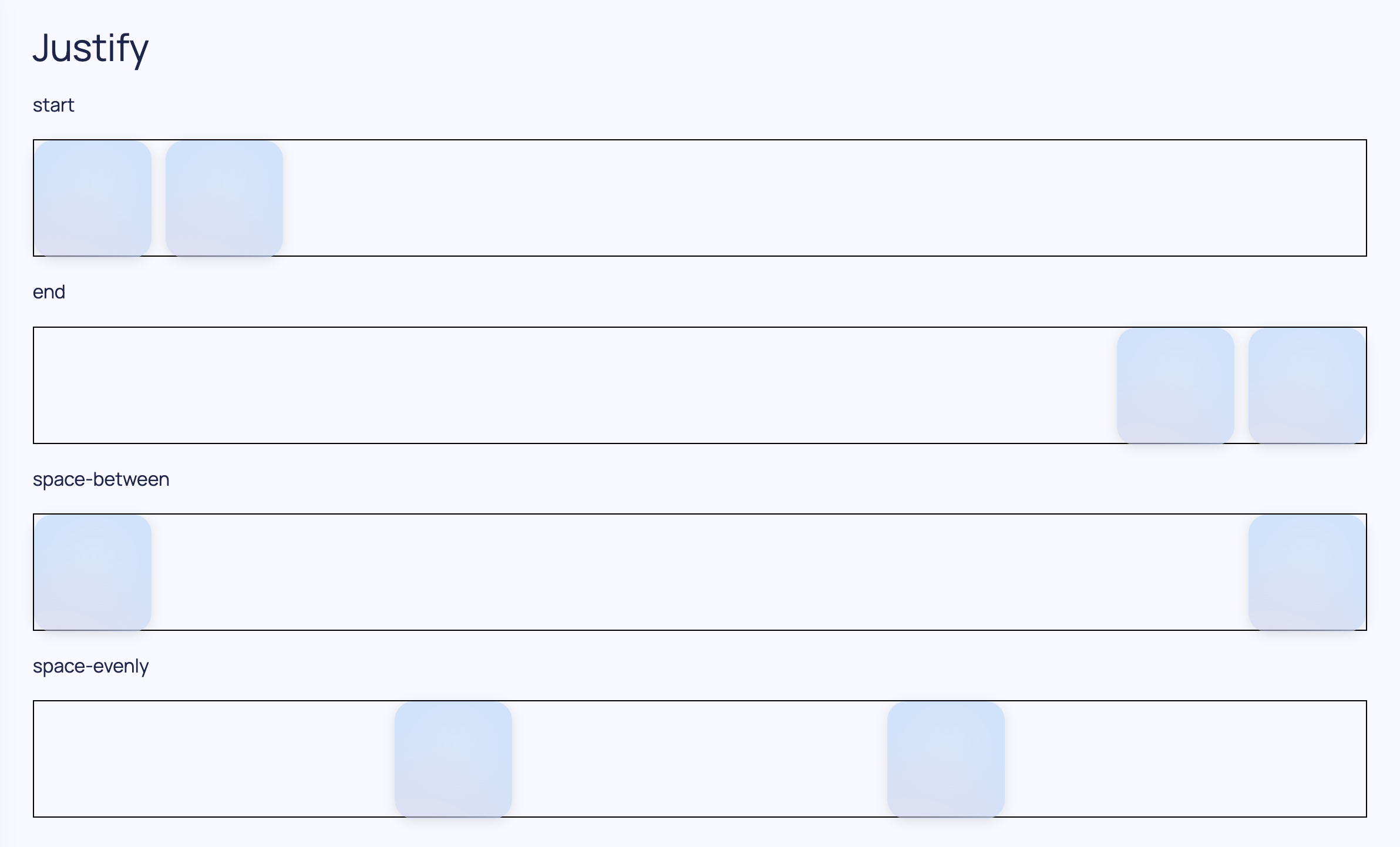
Task: Click the "end" section label
Action: (x=49, y=292)
